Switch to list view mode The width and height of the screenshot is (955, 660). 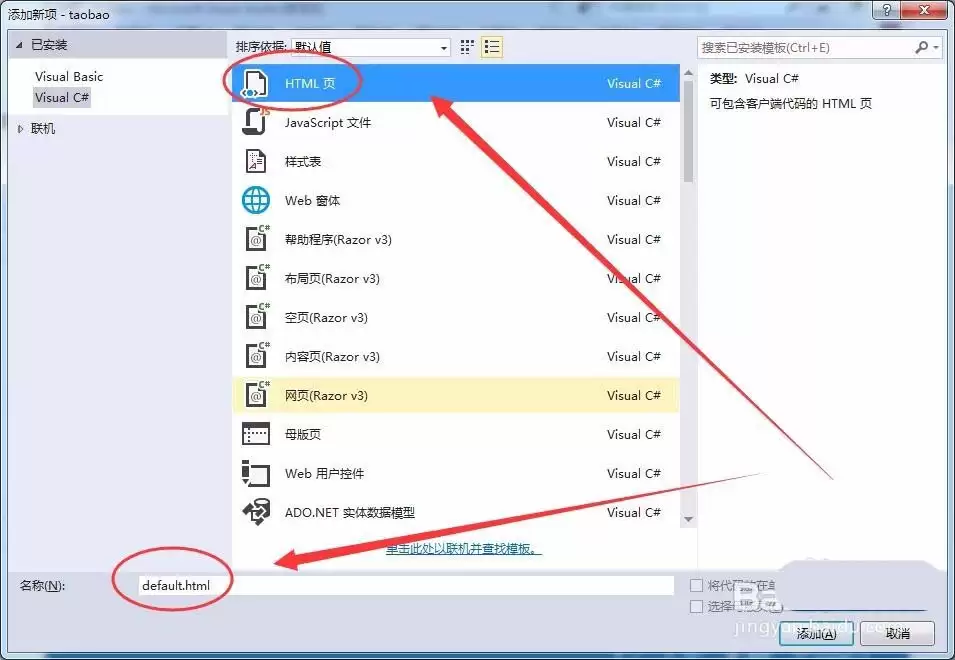[x=491, y=46]
